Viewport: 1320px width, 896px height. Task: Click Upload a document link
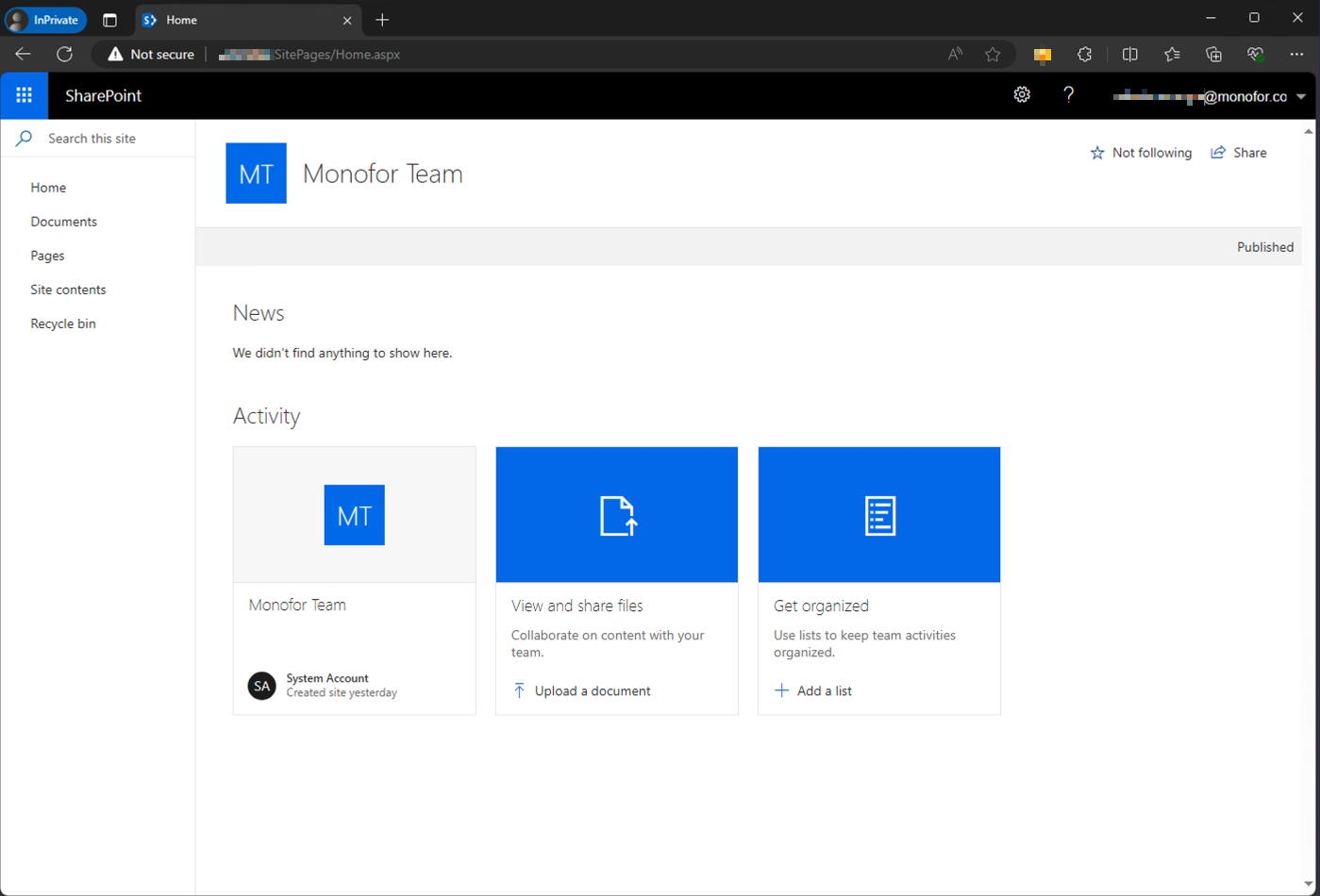click(x=592, y=691)
